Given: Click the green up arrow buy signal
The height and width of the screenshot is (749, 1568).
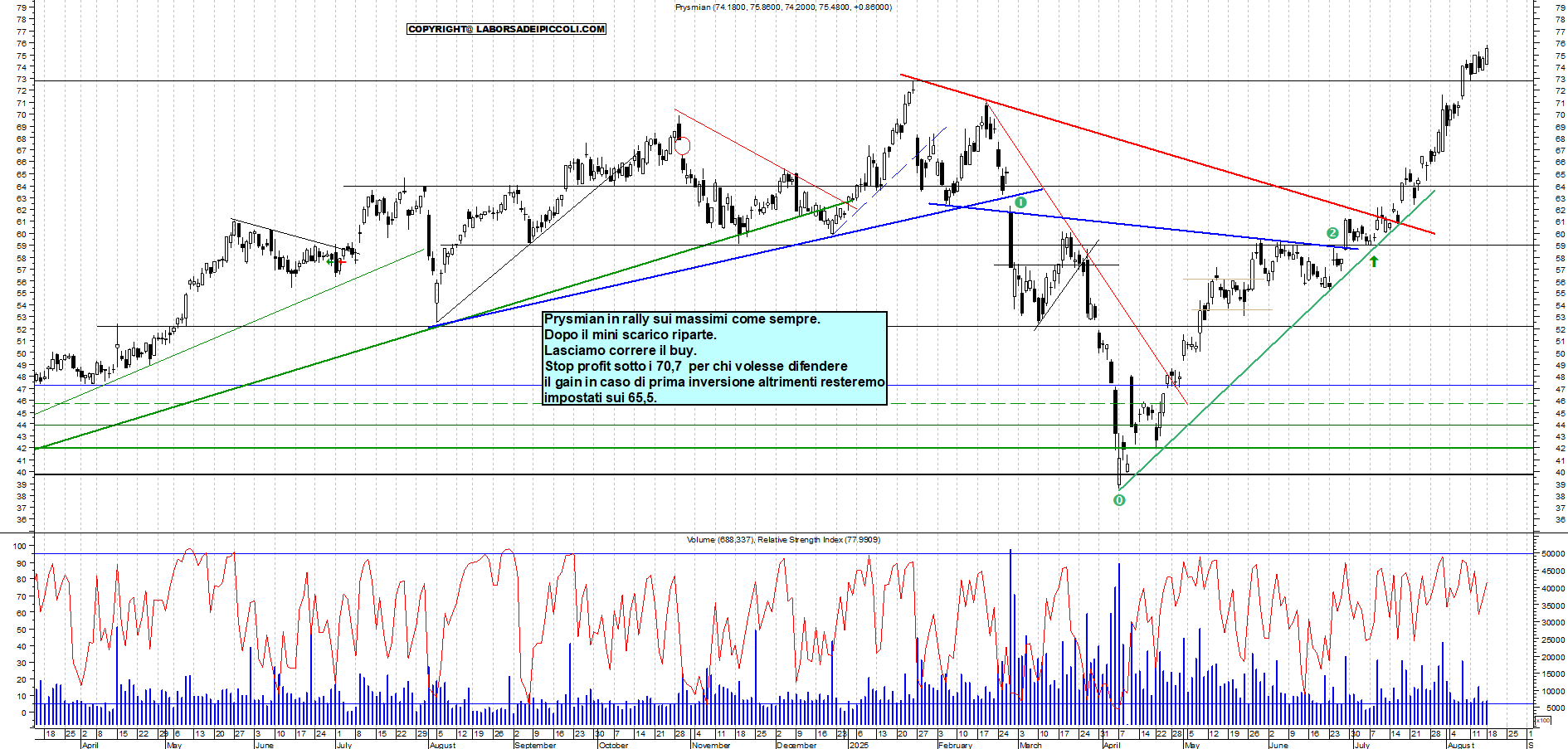Looking at the screenshot, I should (1374, 261).
